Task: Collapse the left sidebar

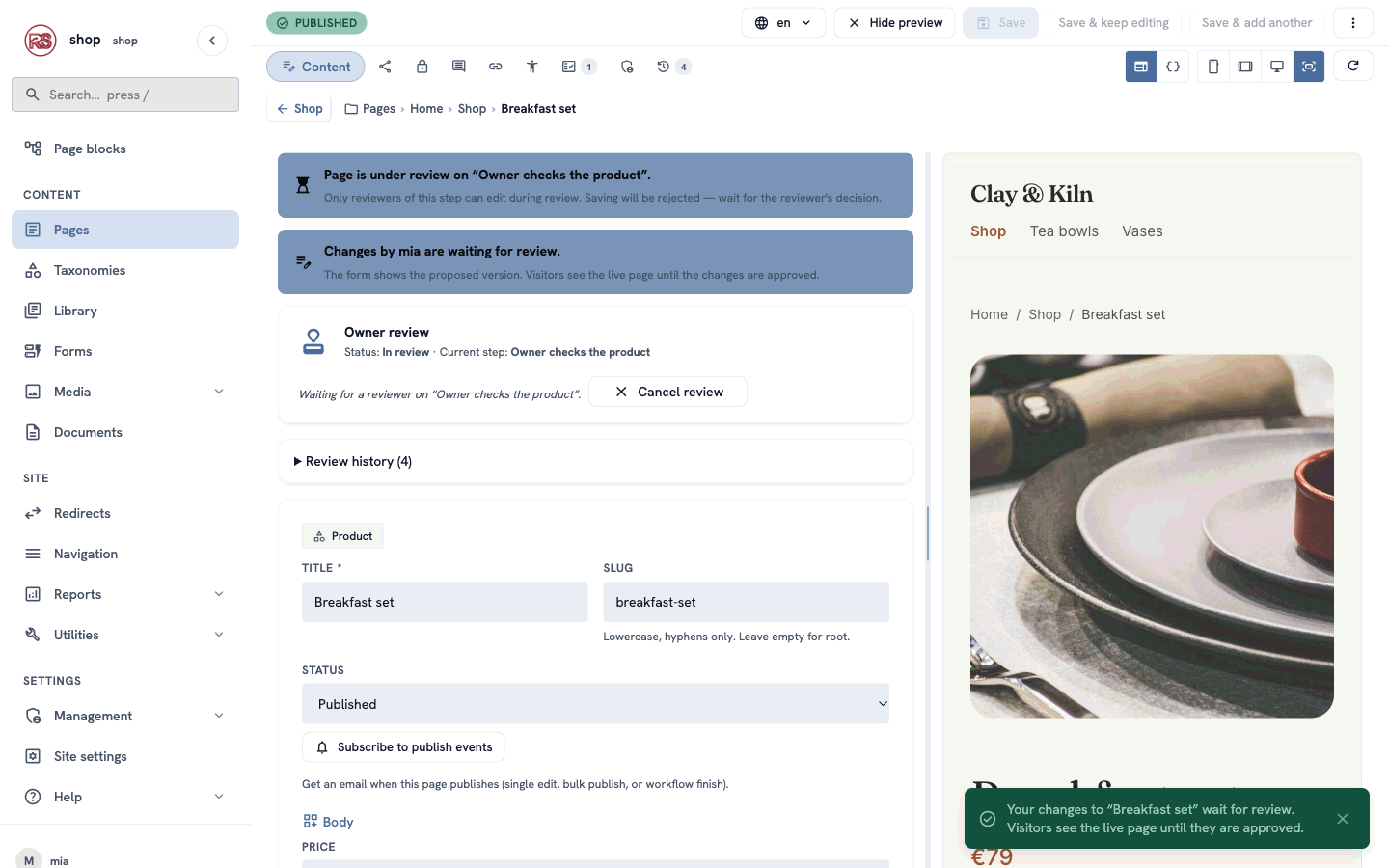Action: tap(212, 41)
